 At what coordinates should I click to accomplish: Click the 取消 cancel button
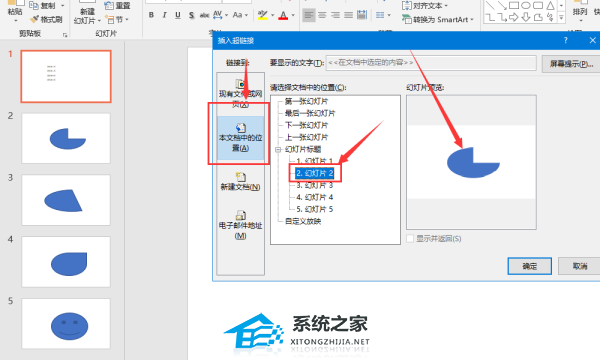tap(579, 266)
